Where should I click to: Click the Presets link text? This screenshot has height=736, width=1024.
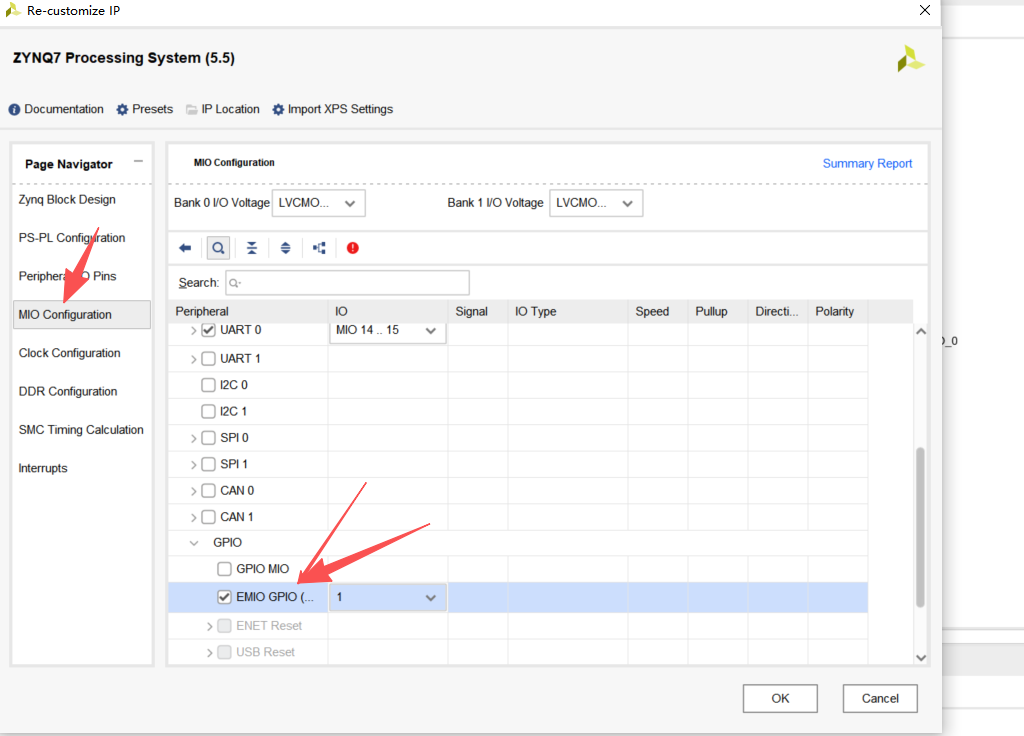[152, 109]
